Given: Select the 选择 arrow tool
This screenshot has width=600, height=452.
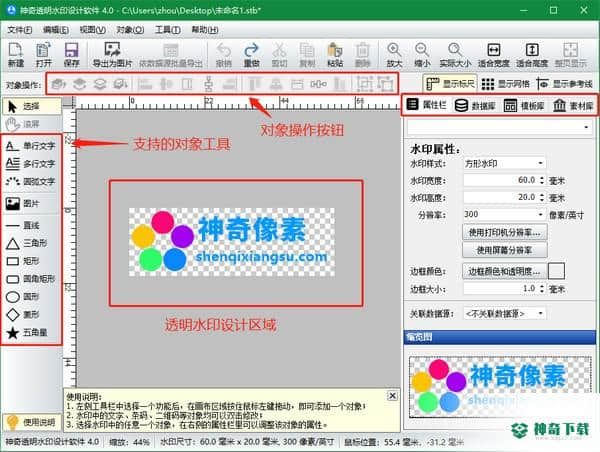Looking at the screenshot, I should [x=32, y=106].
